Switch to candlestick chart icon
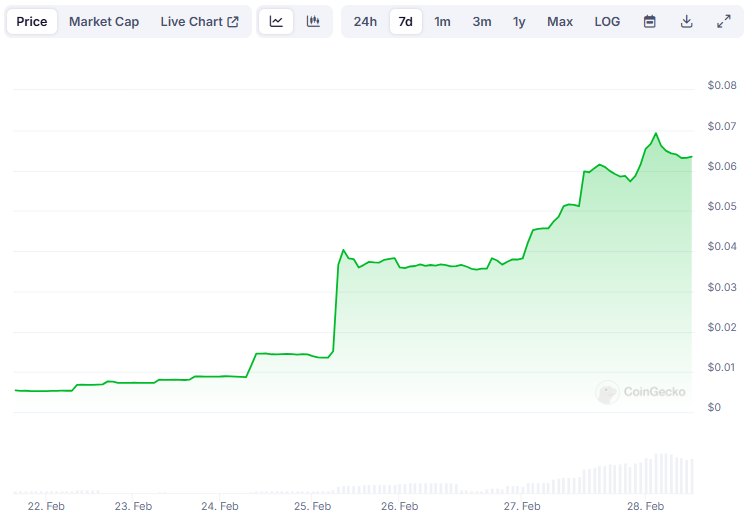Screen dimensions: 756x524 coord(313,22)
